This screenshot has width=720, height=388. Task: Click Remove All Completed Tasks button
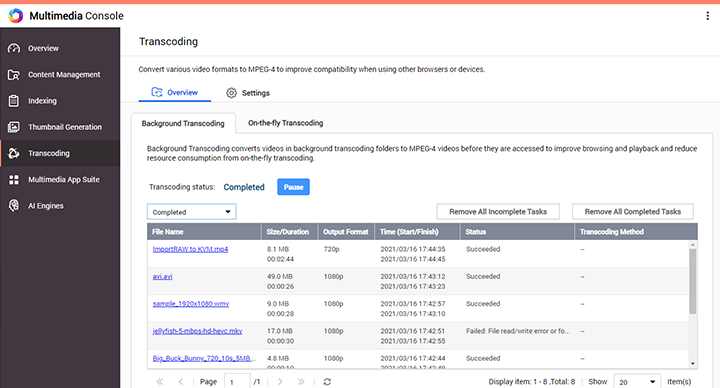tap(633, 212)
